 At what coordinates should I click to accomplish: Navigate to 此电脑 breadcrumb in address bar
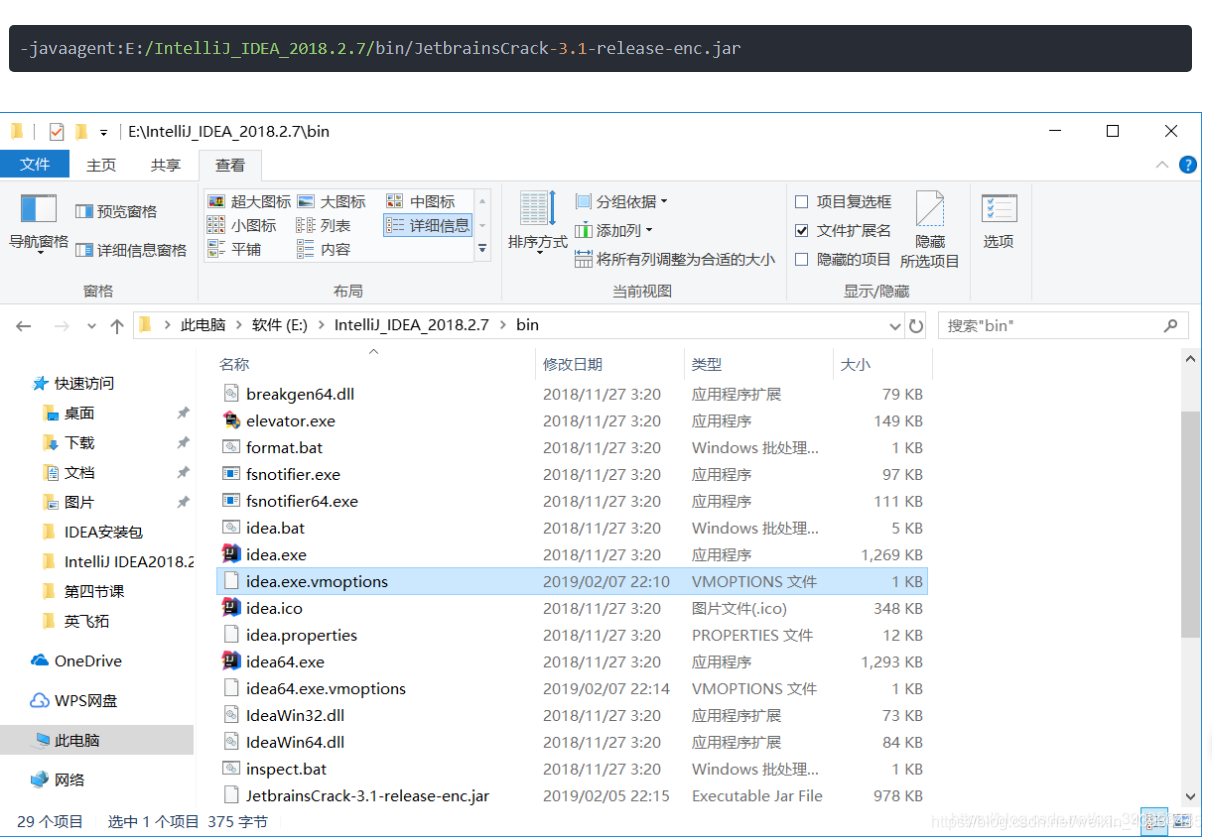point(203,325)
